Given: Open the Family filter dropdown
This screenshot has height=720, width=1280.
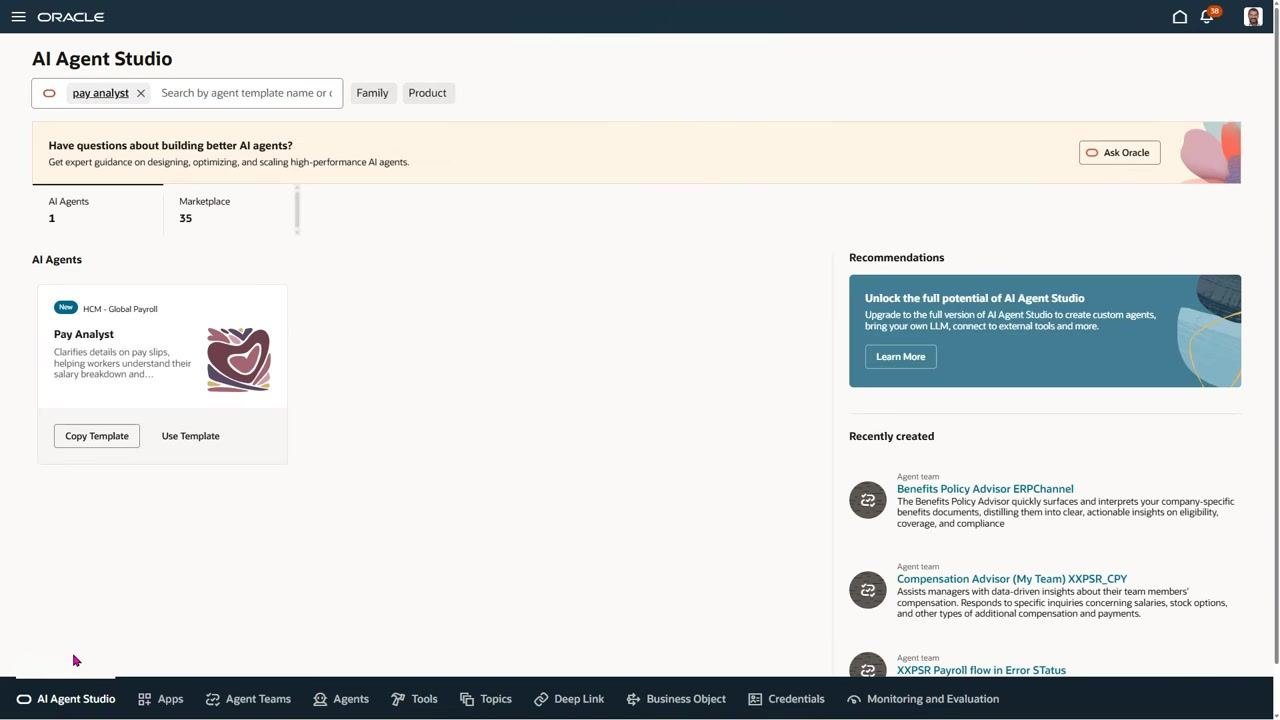Looking at the screenshot, I should pos(372,93).
